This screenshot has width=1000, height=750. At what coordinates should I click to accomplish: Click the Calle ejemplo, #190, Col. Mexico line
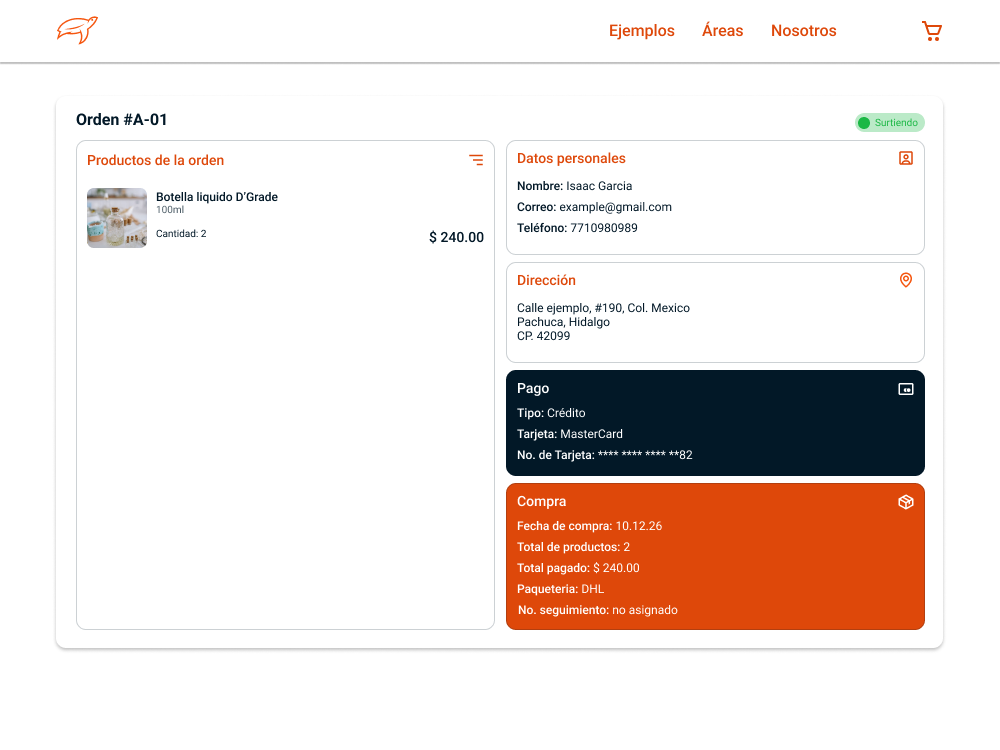(x=603, y=308)
